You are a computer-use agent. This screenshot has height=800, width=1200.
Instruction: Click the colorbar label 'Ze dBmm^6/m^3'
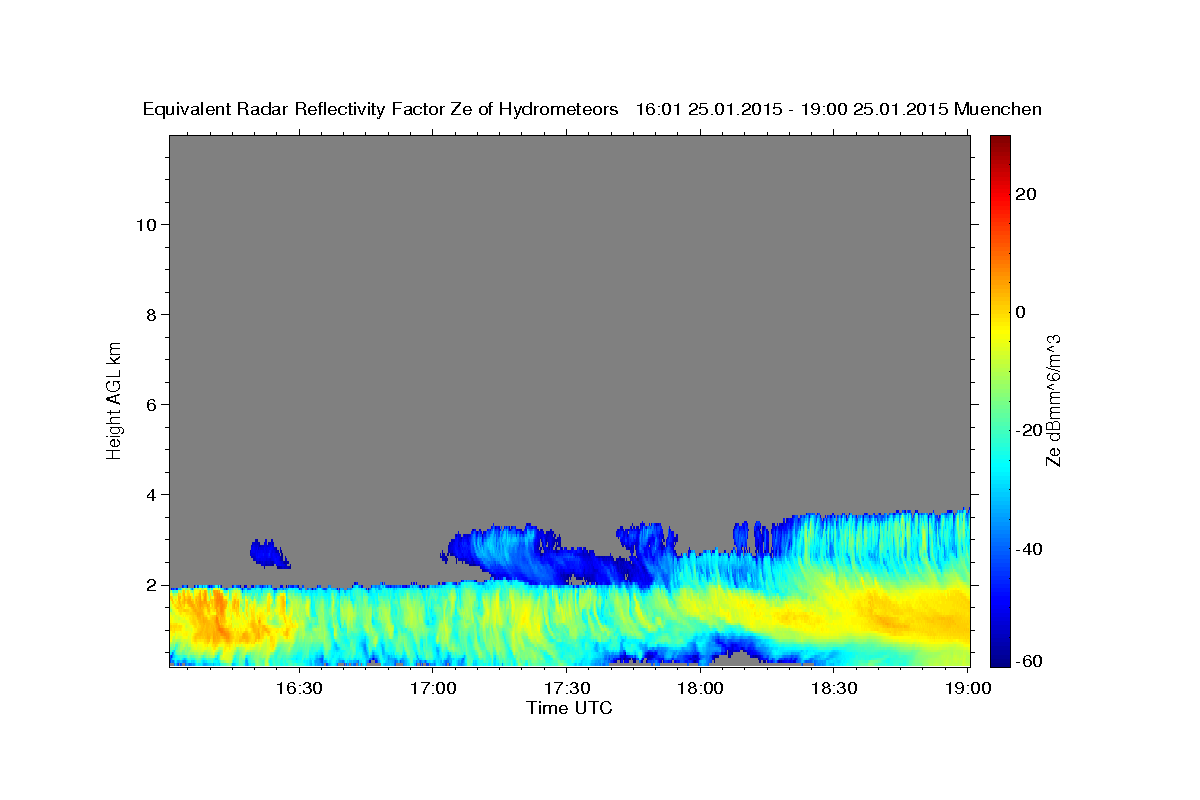[x=1053, y=400]
